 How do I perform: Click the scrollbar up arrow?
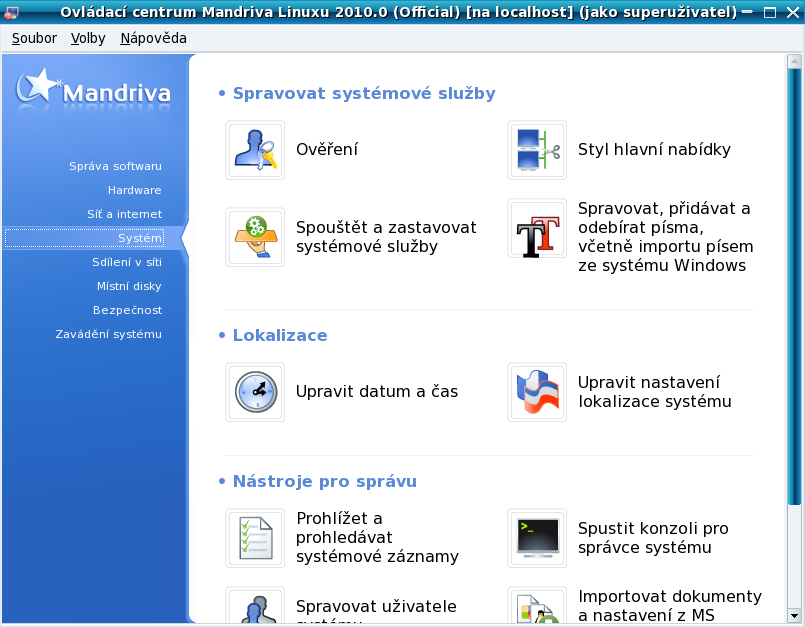(794, 62)
